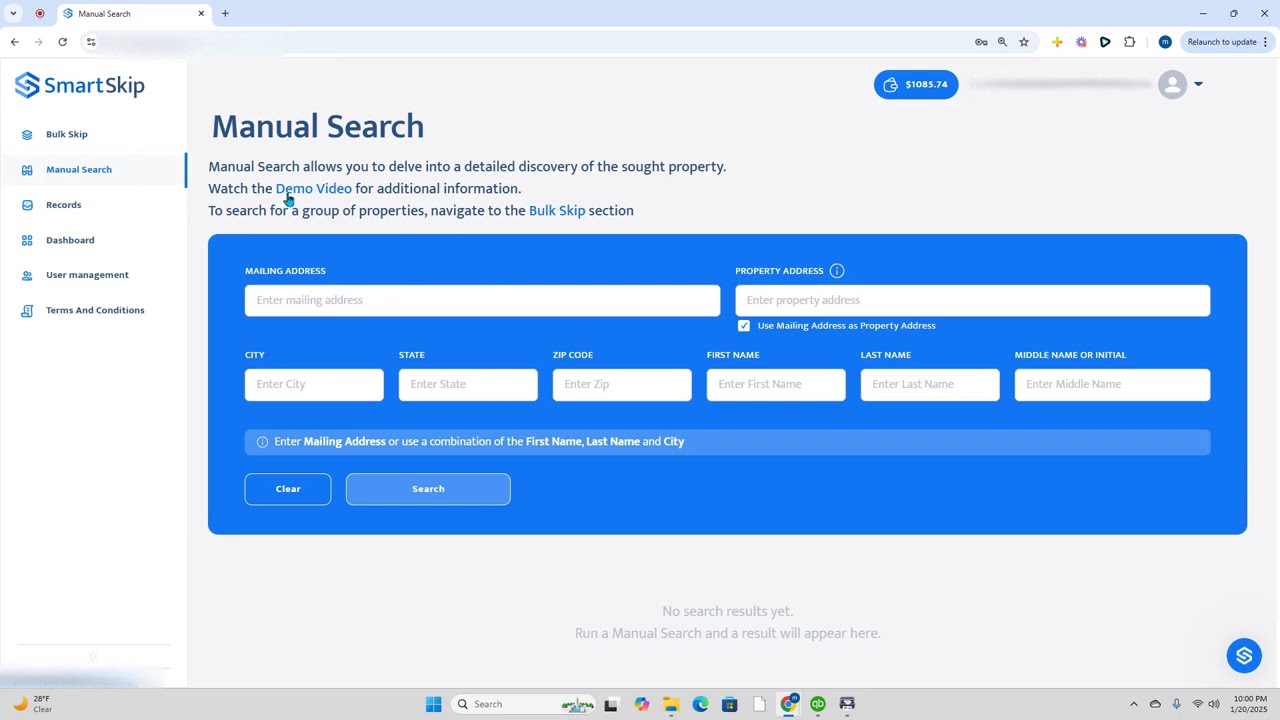Click Relaunch to update button
Viewport: 1280px width, 720px height.
click(1227, 42)
